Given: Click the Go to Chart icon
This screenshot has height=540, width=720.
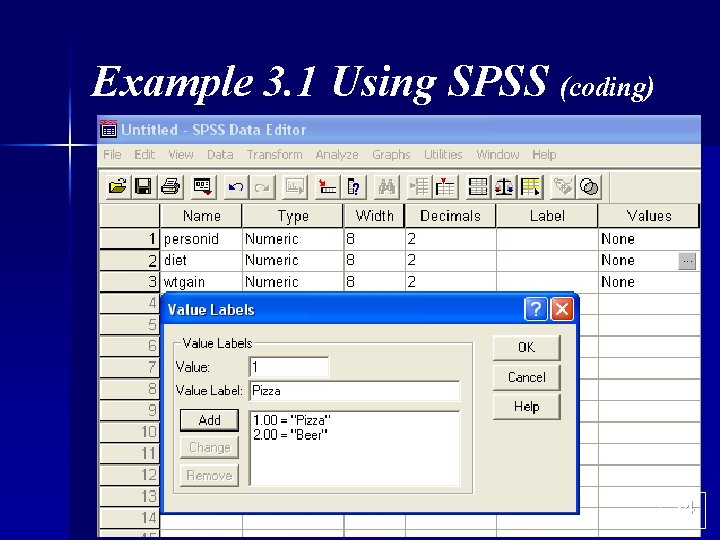Looking at the screenshot, I should pyautogui.click(x=294, y=187).
